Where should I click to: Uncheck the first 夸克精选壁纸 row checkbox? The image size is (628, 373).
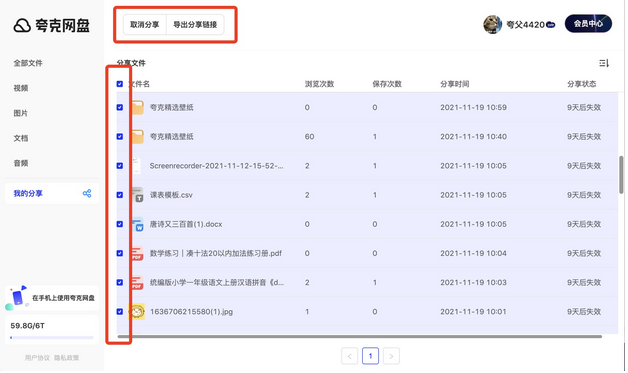tap(120, 107)
